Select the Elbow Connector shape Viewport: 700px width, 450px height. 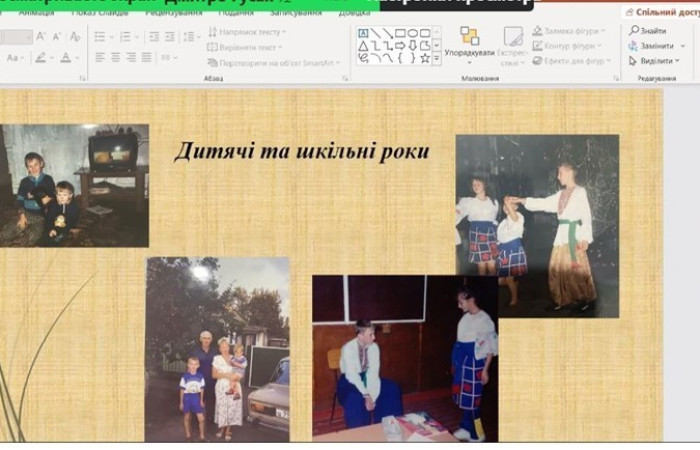click(376, 46)
